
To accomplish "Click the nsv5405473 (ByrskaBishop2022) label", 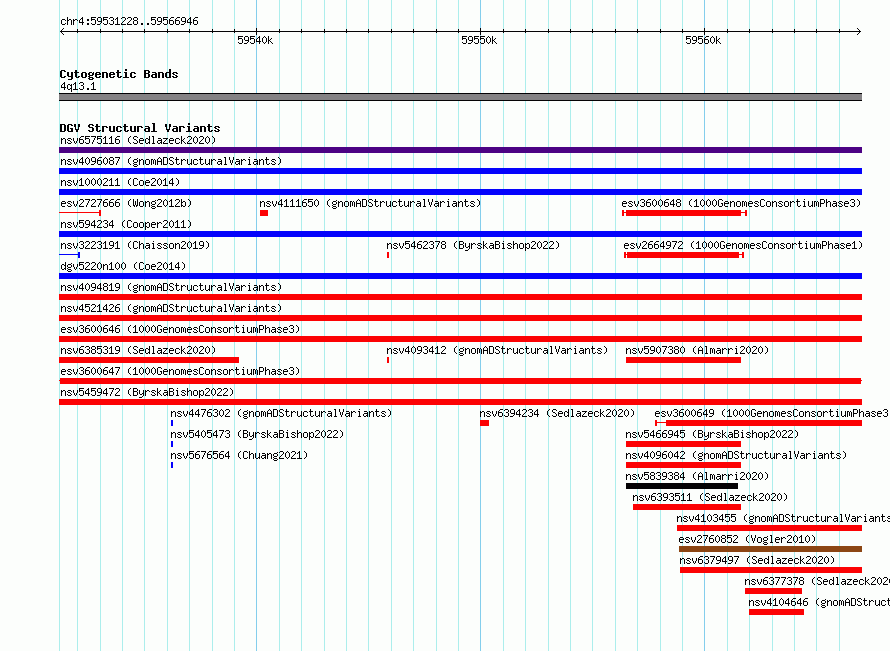I will point(257,434).
